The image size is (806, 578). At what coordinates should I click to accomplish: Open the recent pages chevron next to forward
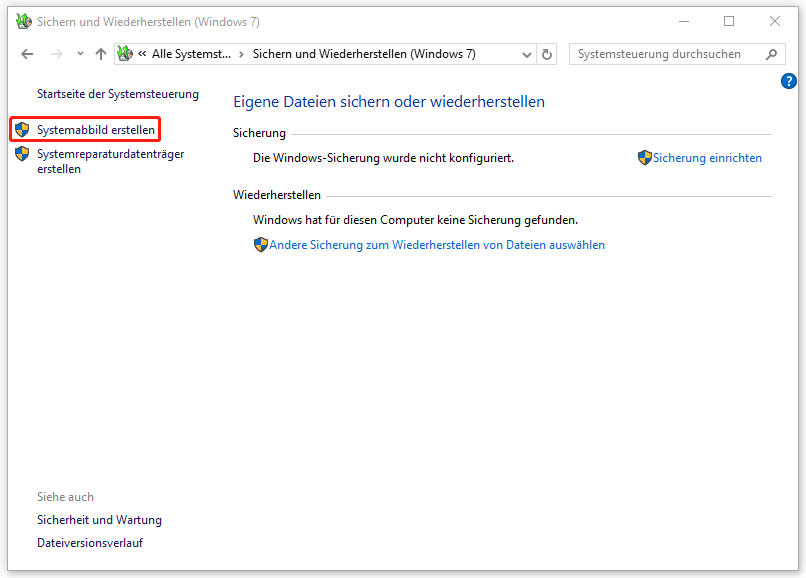point(79,54)
